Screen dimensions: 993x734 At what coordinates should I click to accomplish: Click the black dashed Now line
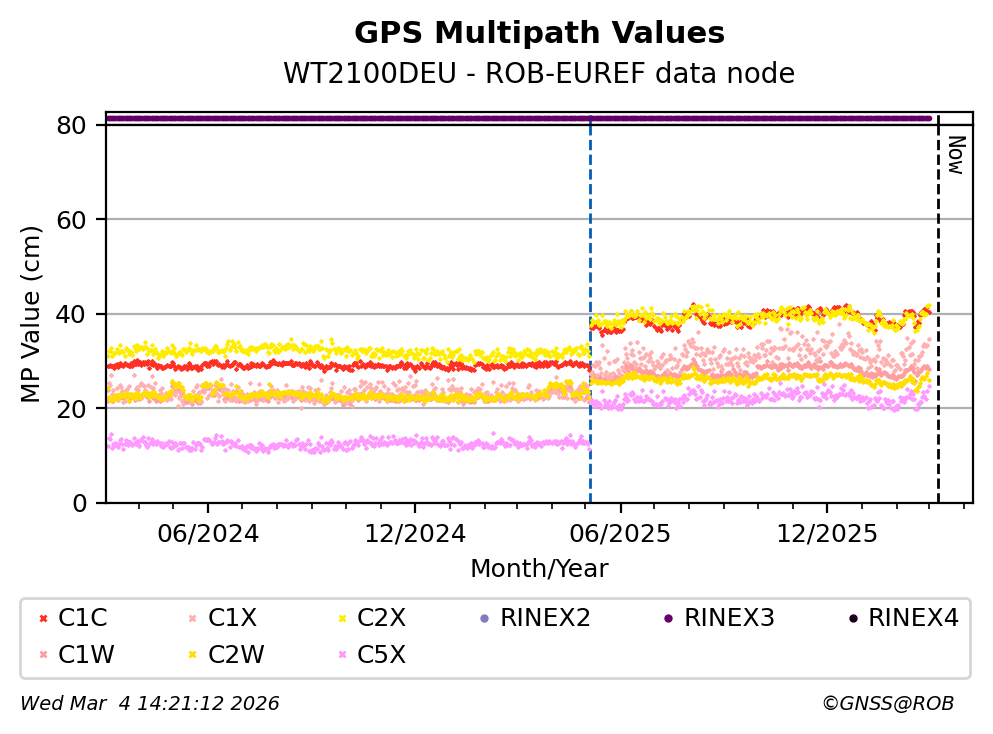click(x=938, y=300)
